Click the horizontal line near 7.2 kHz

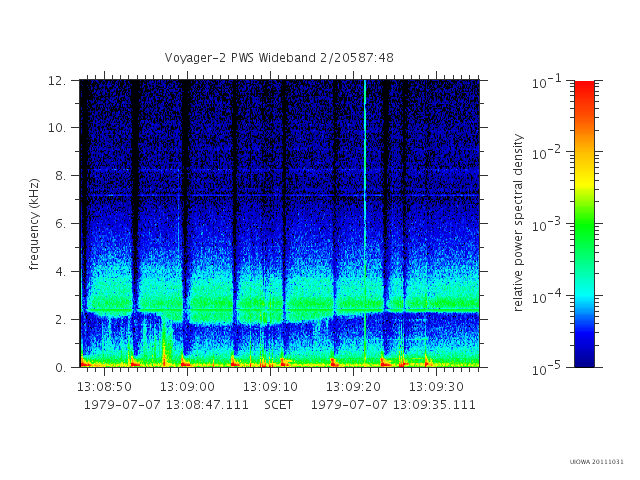pos(280,196)
